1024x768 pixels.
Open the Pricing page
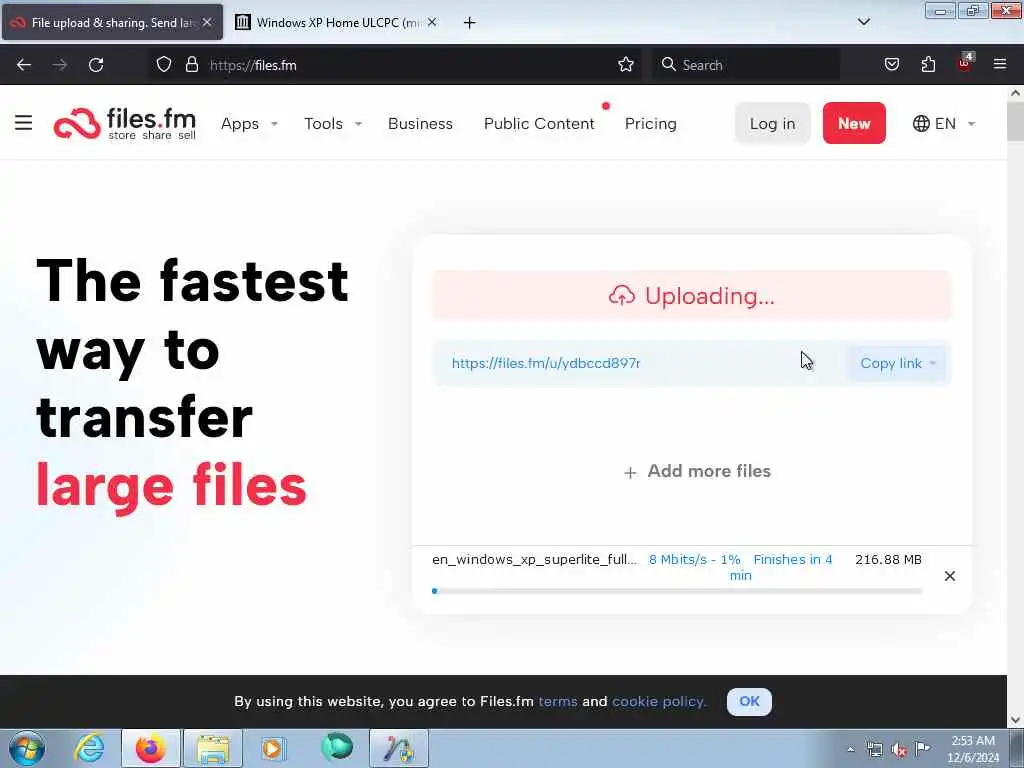coord(650,123)
